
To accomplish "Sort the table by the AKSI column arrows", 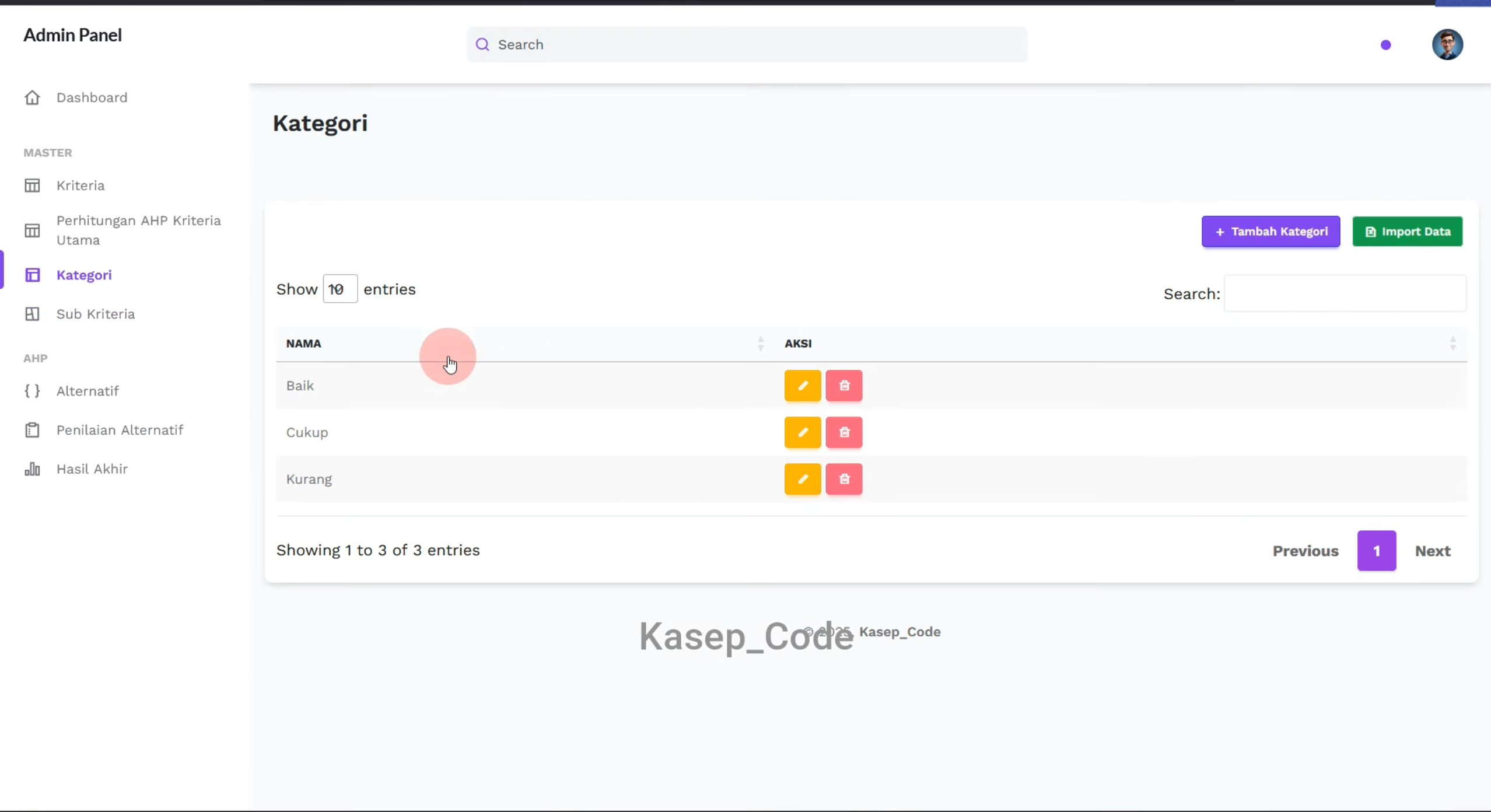I will click(1453, 344).
